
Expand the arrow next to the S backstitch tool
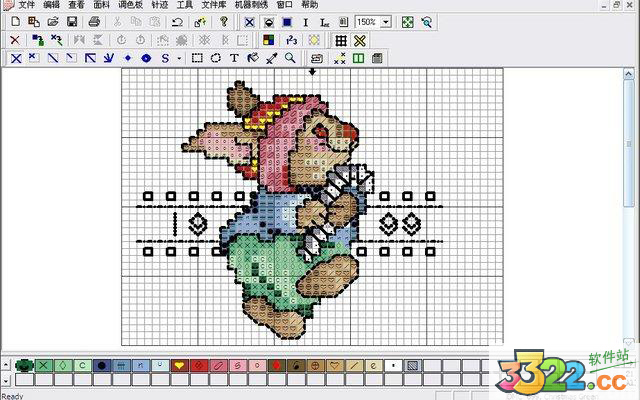(179, 58)
